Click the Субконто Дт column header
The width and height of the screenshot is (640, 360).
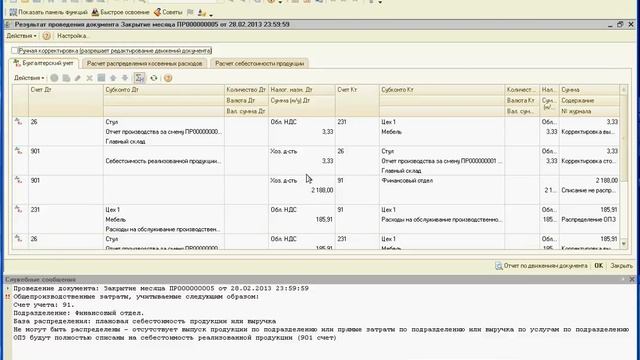(164, 90)
